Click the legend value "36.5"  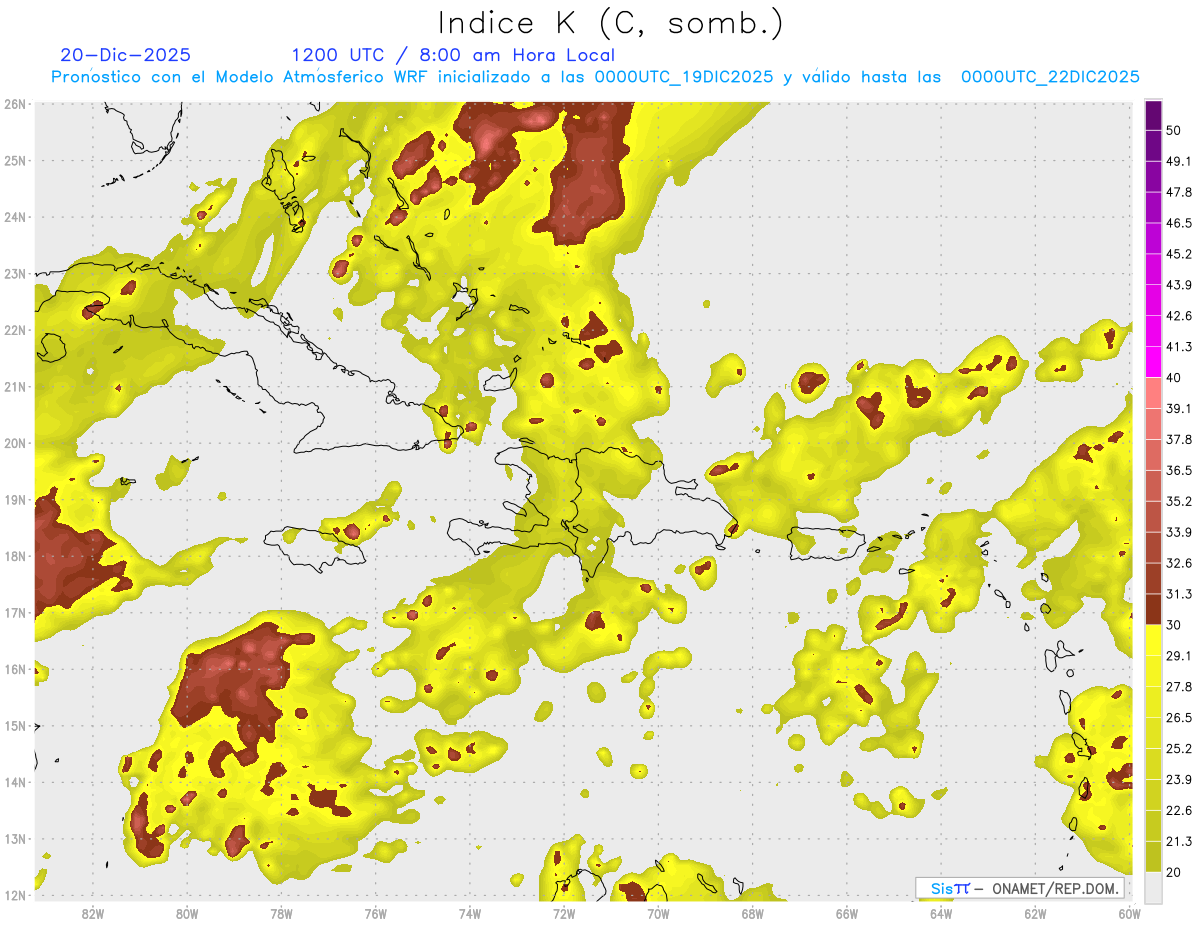click(x=1179, y=470)
